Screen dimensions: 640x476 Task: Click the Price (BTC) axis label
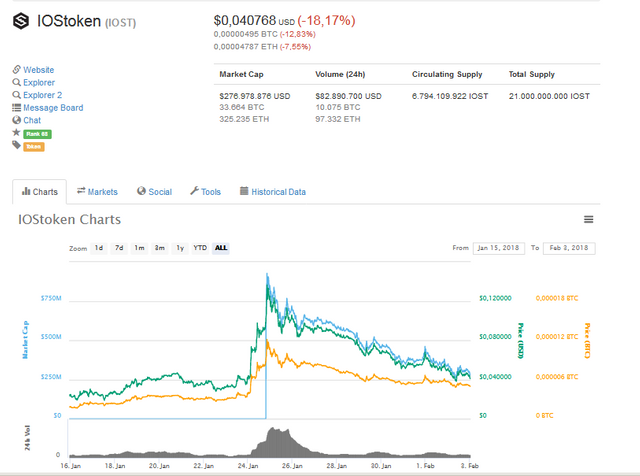click(587, 341)
